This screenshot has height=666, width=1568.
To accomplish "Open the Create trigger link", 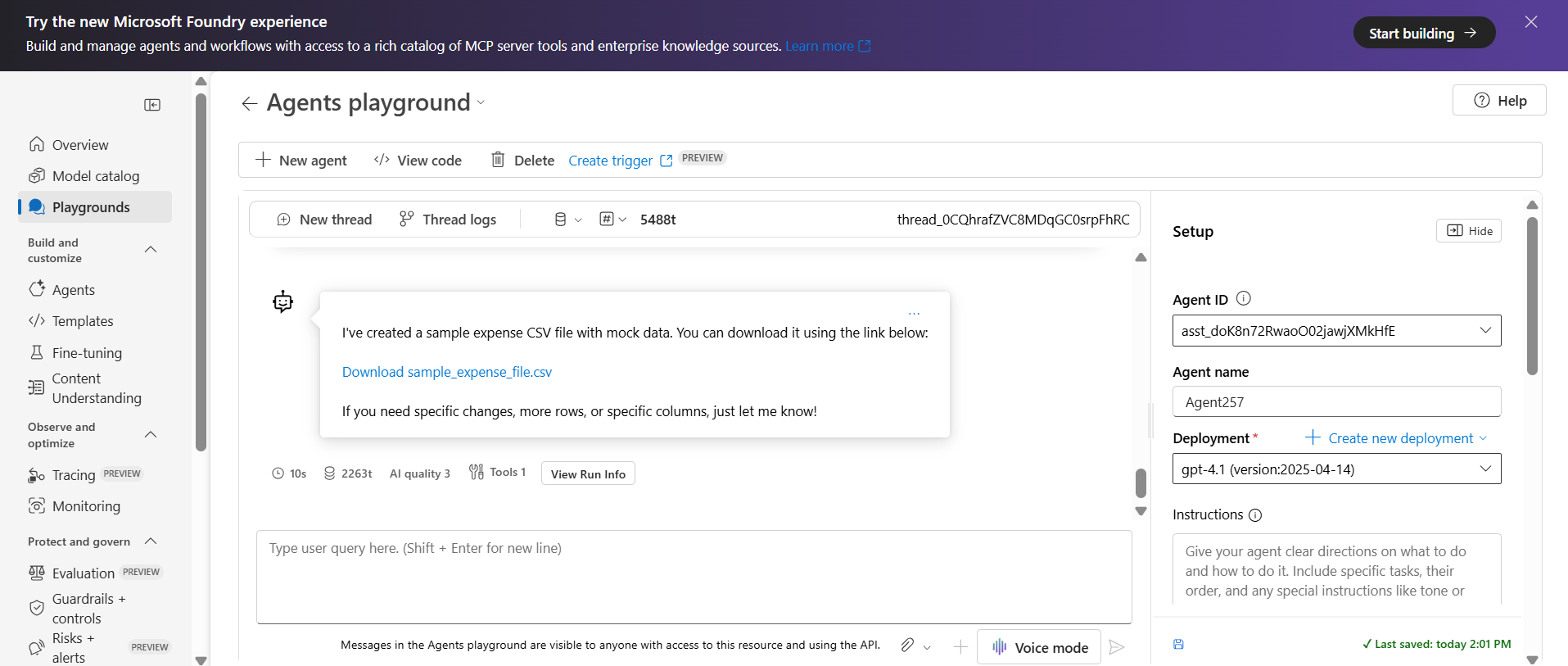I will [620, 161].
